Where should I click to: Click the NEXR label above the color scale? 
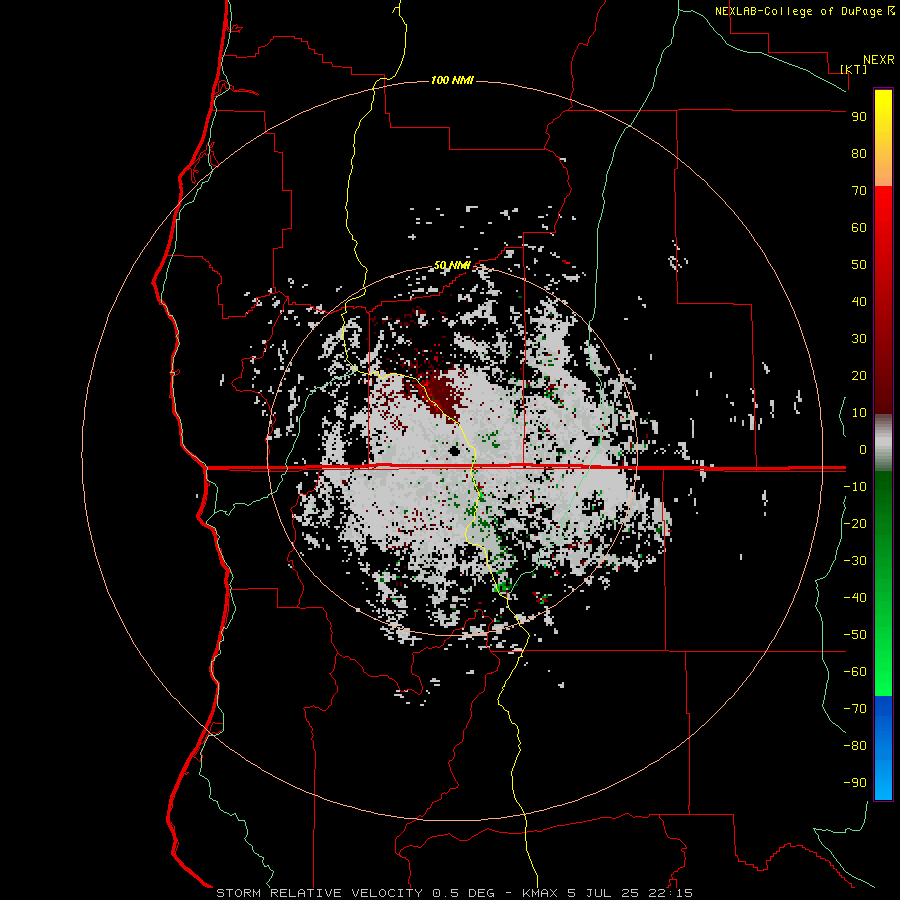click(879, 60)
